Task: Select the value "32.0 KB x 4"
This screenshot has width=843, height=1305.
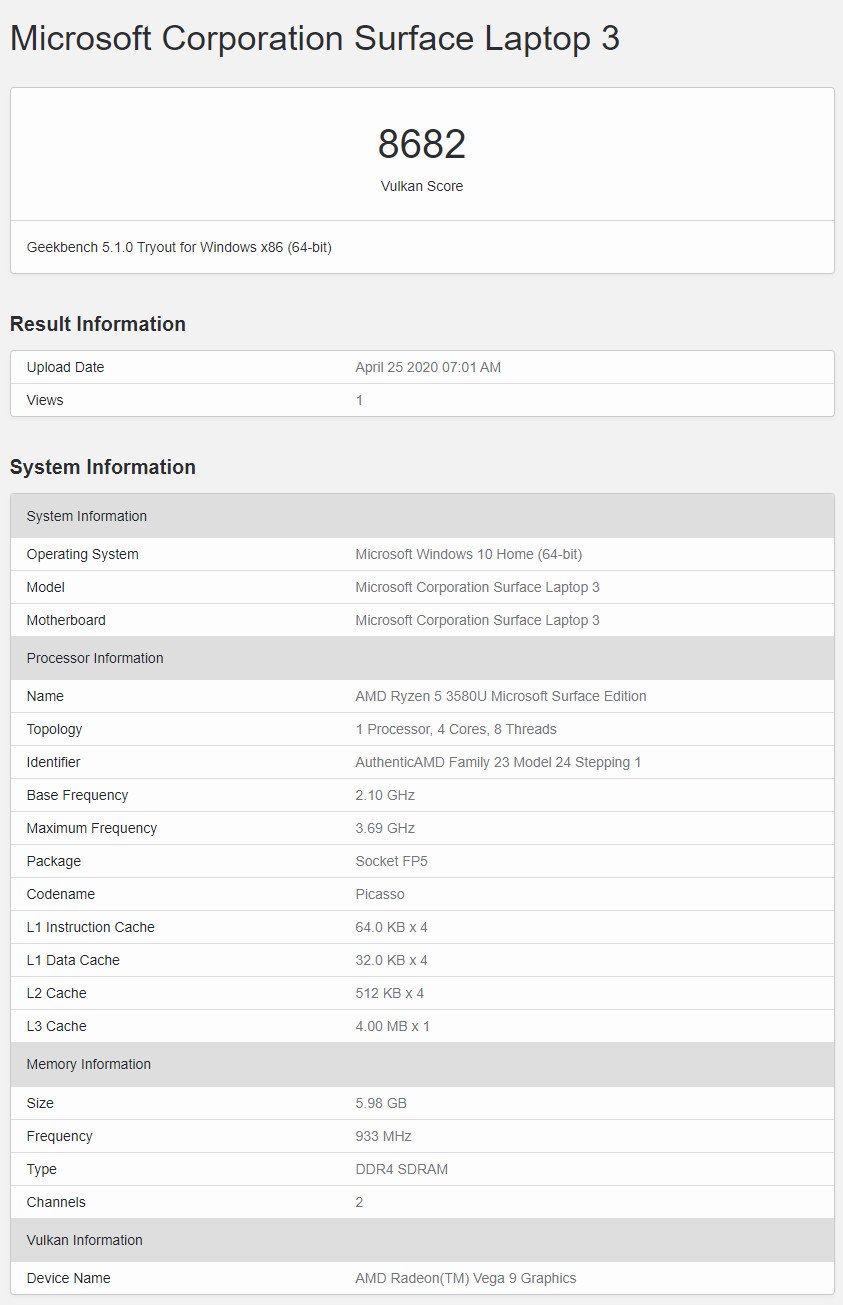Action: [392, 960]
